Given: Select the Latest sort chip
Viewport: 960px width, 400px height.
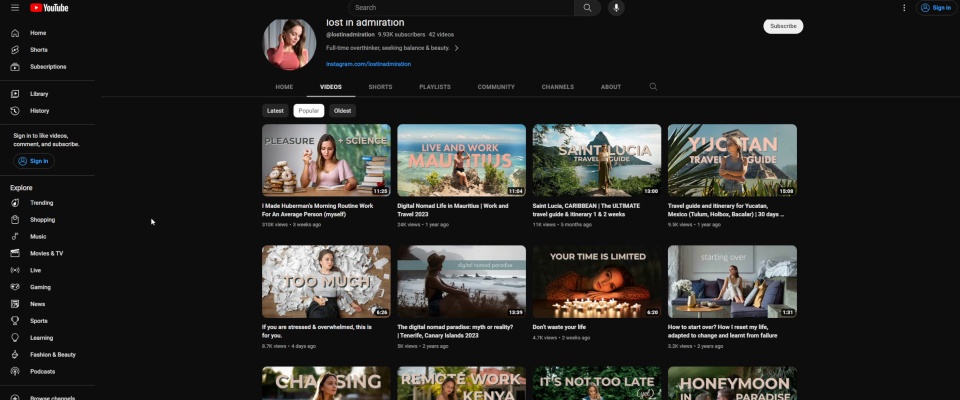Looking at the screenshot, I should coord(275,111).
